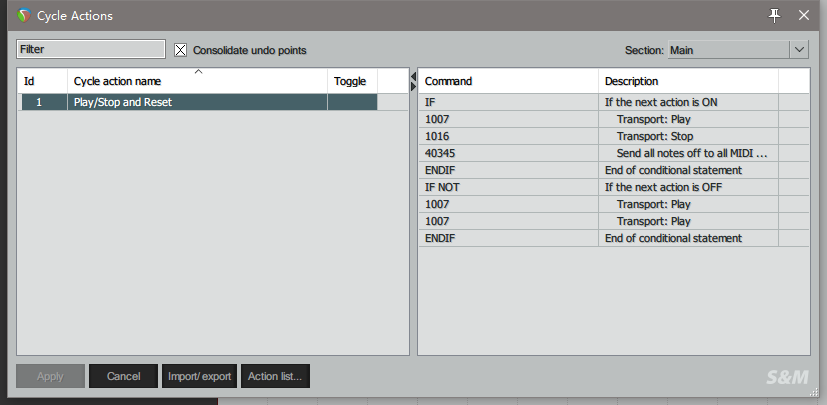Select the 1016 Transport: Stop command row
Screen dimensions: 827x405
coord(613,137)
